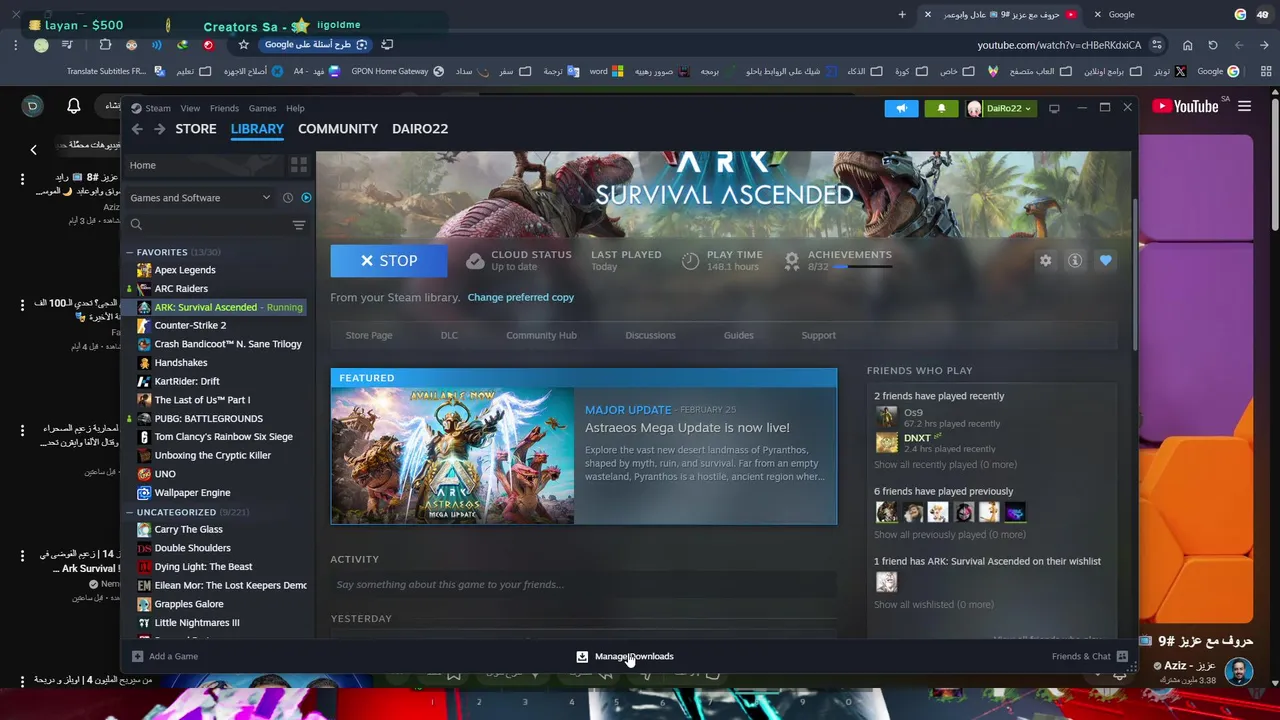The height and width of the screenshot is (720, 1280).
Task: Open the Friends menu
Action: [224, 108]
